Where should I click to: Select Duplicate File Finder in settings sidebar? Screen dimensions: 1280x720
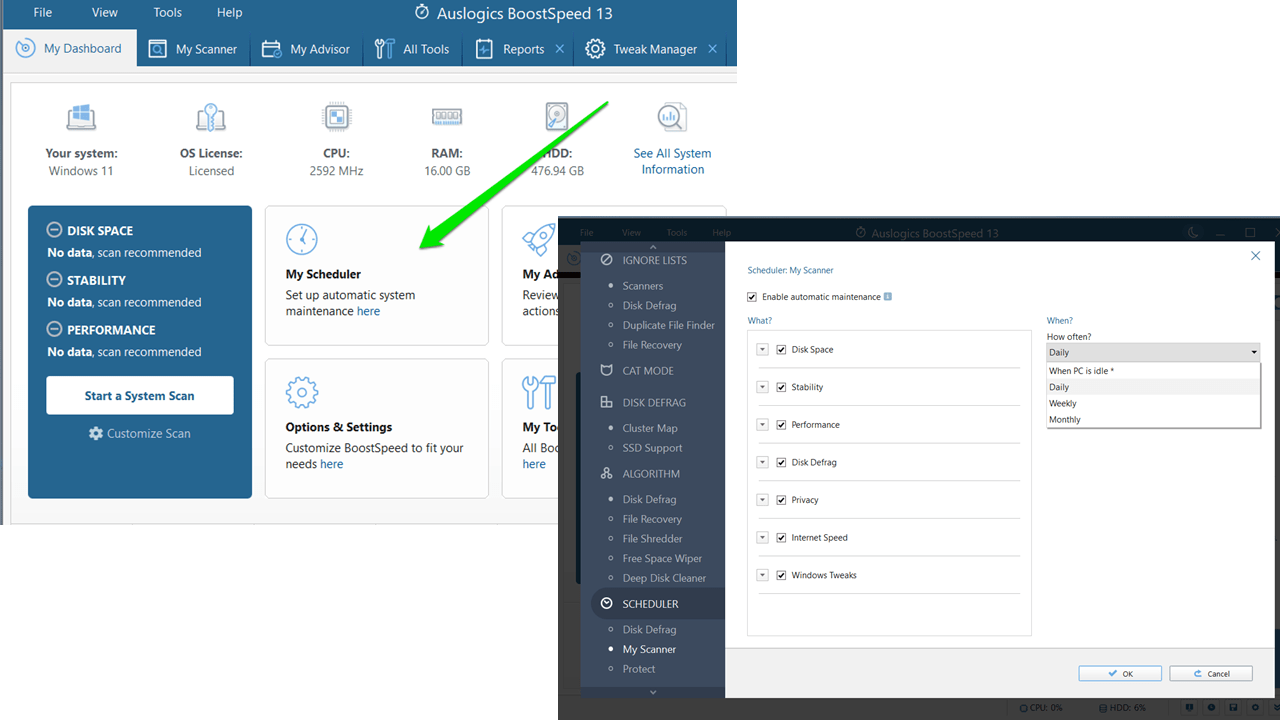coord(669,325)
